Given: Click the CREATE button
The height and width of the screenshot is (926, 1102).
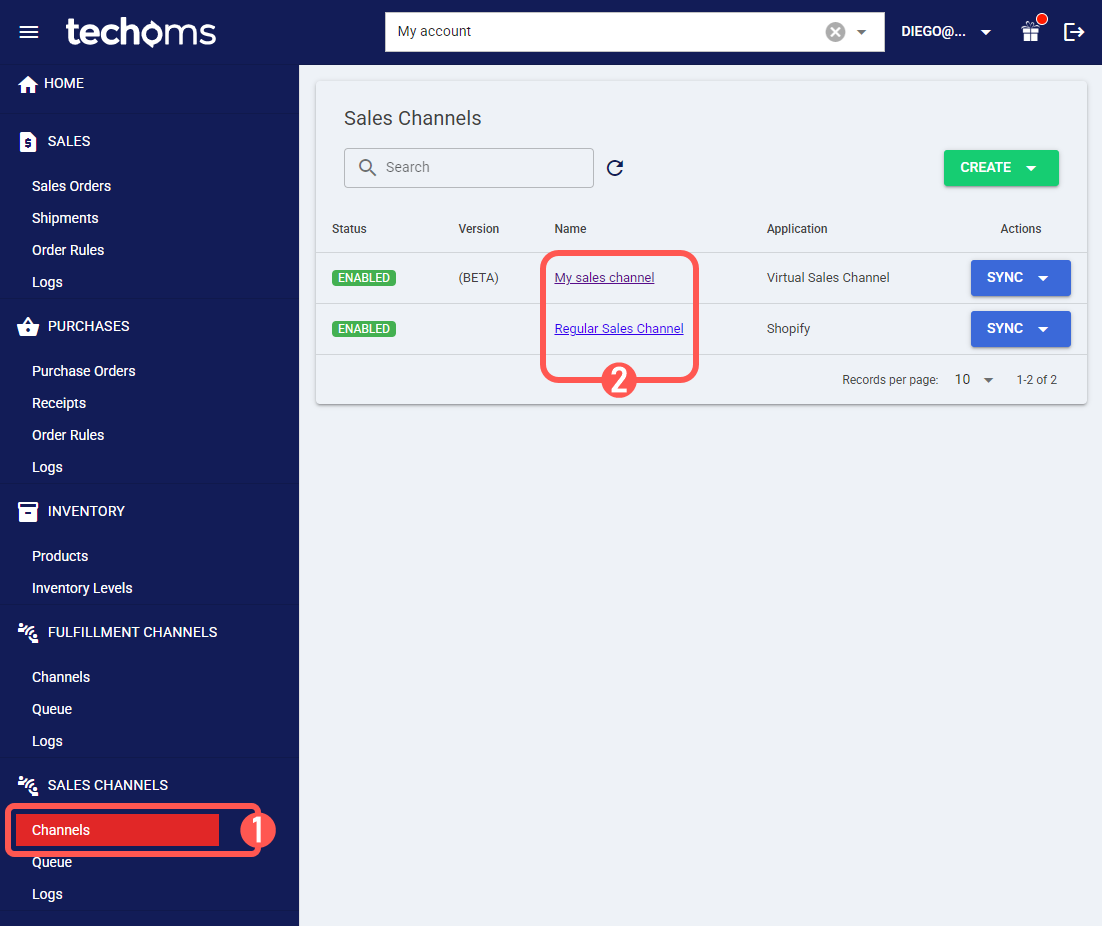Looking at the screenshot, I should tap(1001, 167).
